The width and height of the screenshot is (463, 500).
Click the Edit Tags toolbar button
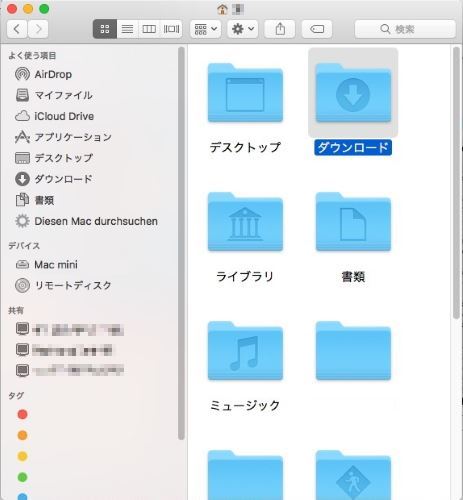click(317, 29)
